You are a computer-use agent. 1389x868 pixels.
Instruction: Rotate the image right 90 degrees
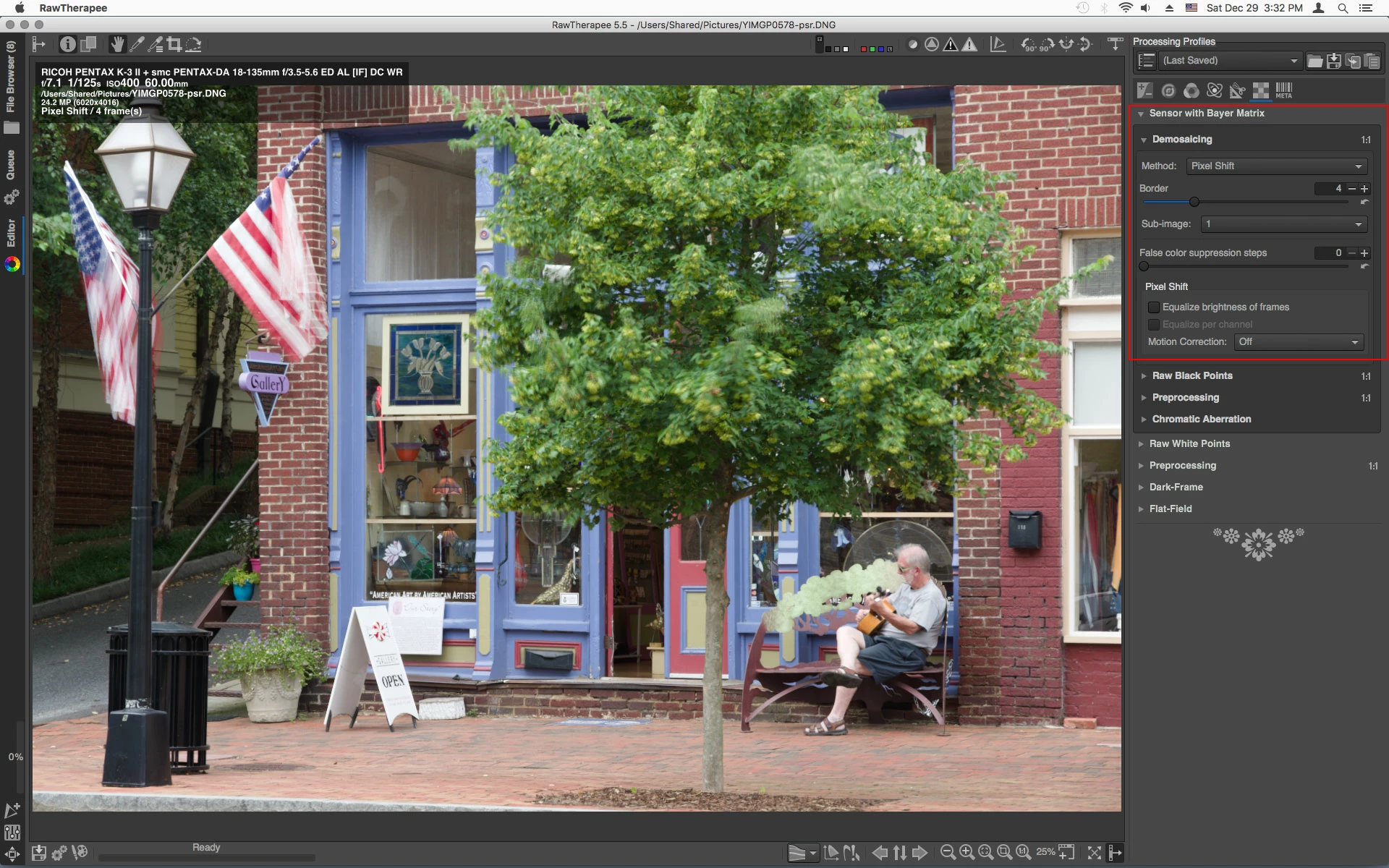click(x=1047, y=45)
